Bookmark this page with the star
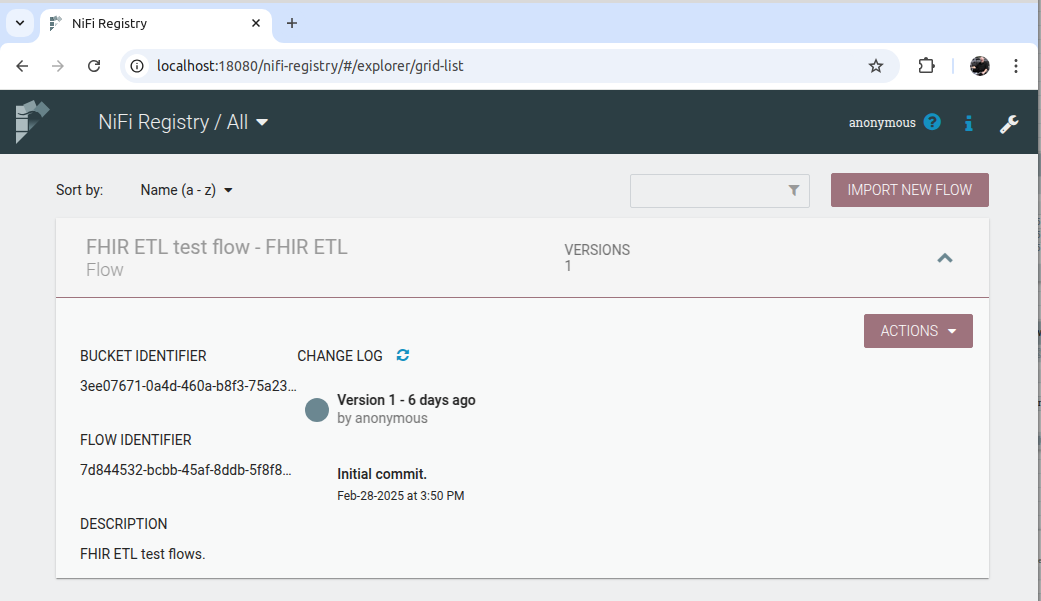Image resolution: width=1041 pixels, height=601 pixels. pos(876,66)
